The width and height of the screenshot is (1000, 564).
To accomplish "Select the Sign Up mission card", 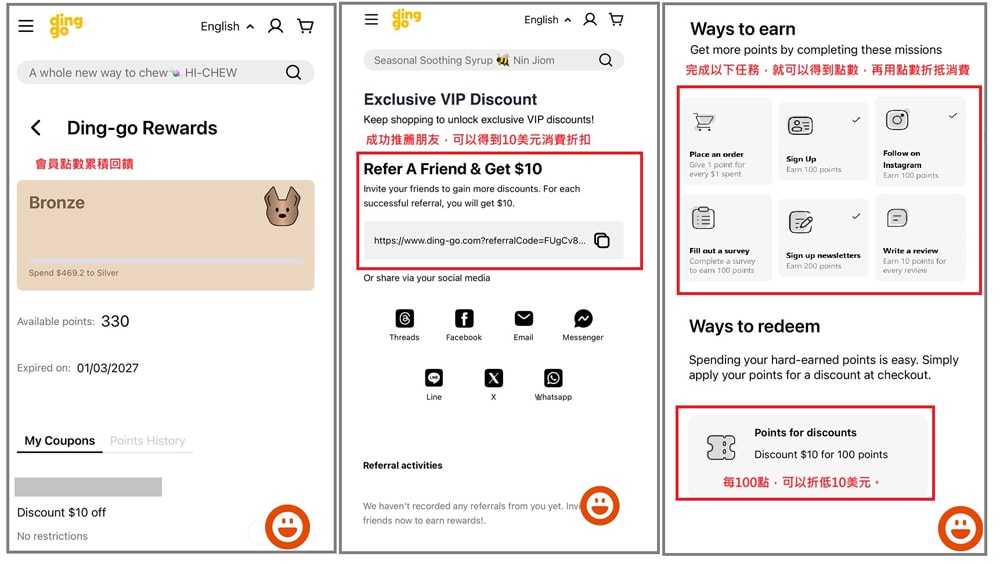I will pyautogui.click(x=823, y=144).
